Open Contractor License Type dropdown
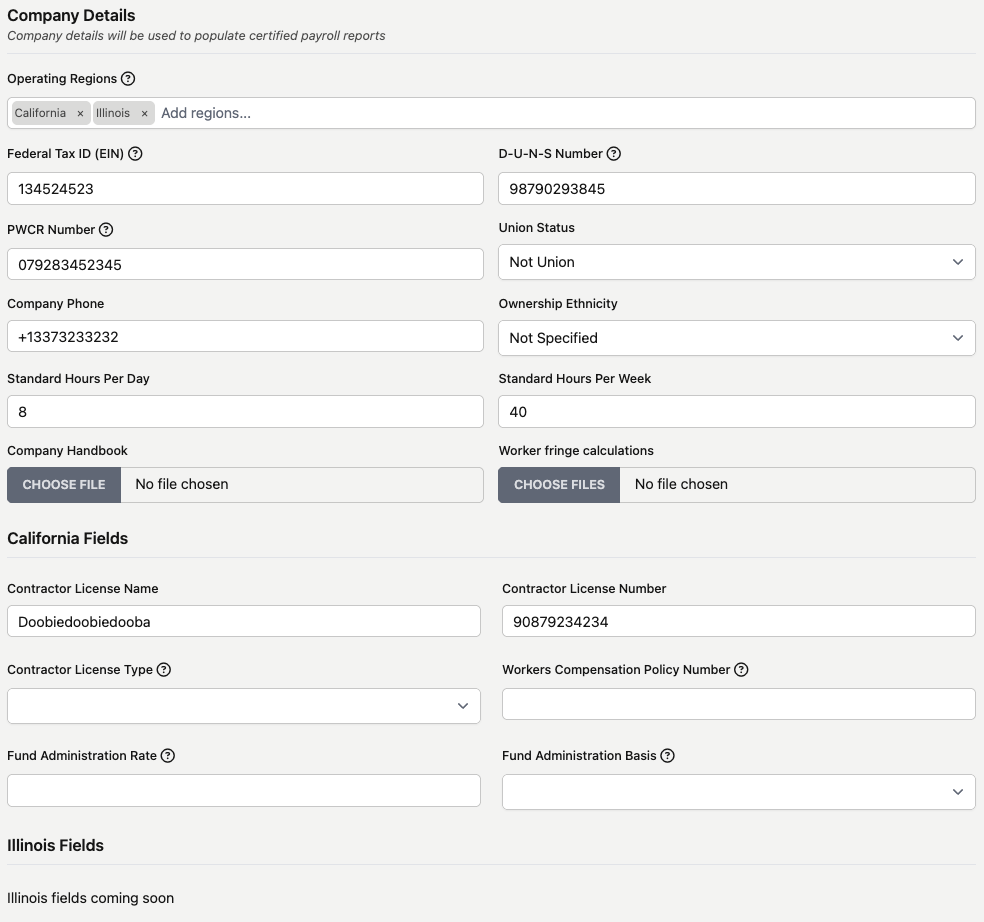Screen dimensions: 984x922 pyautogui.click(x=244, y=706)
